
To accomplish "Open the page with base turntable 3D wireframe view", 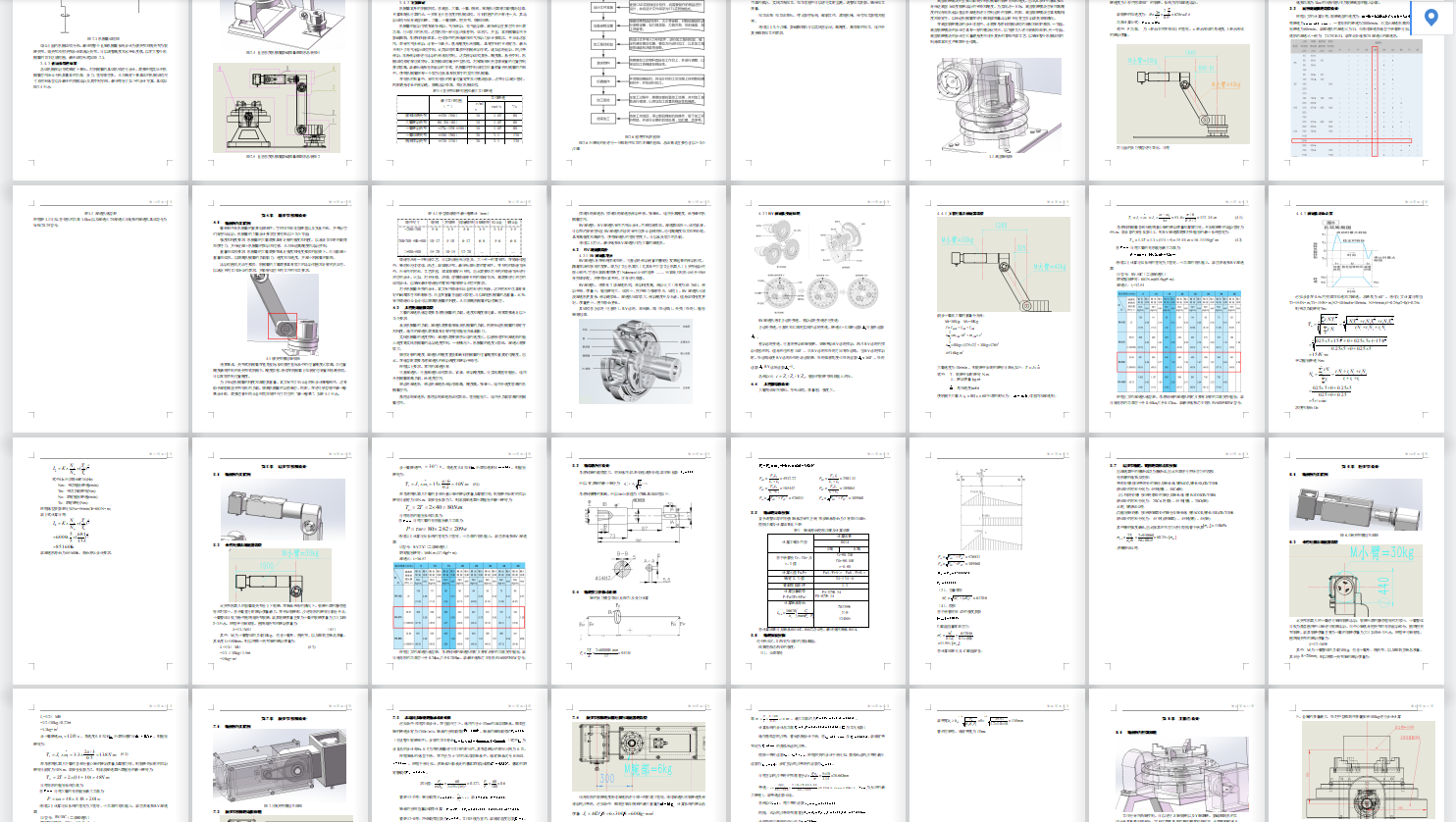I will [x=1177, y=755].
